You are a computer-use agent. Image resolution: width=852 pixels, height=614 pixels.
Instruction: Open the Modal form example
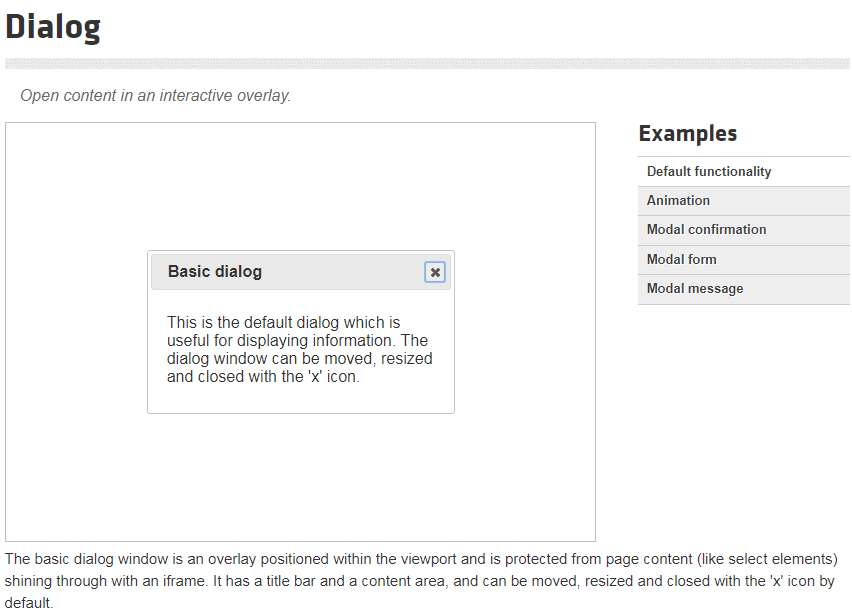743,260
